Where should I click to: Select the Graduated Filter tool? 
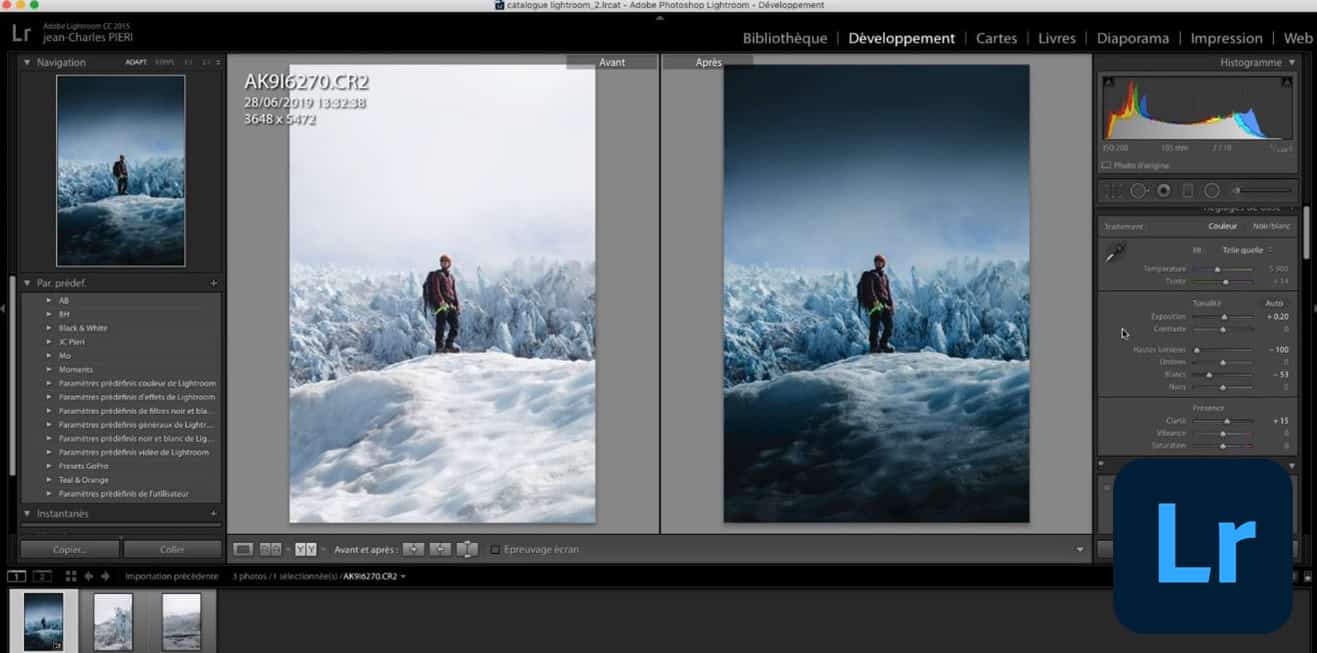[1187, 190]
